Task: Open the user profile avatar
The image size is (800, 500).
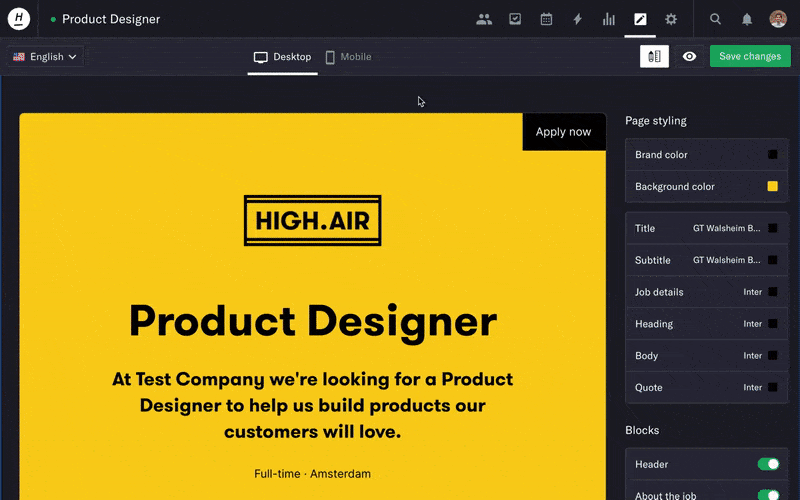Action: point(778,19)
